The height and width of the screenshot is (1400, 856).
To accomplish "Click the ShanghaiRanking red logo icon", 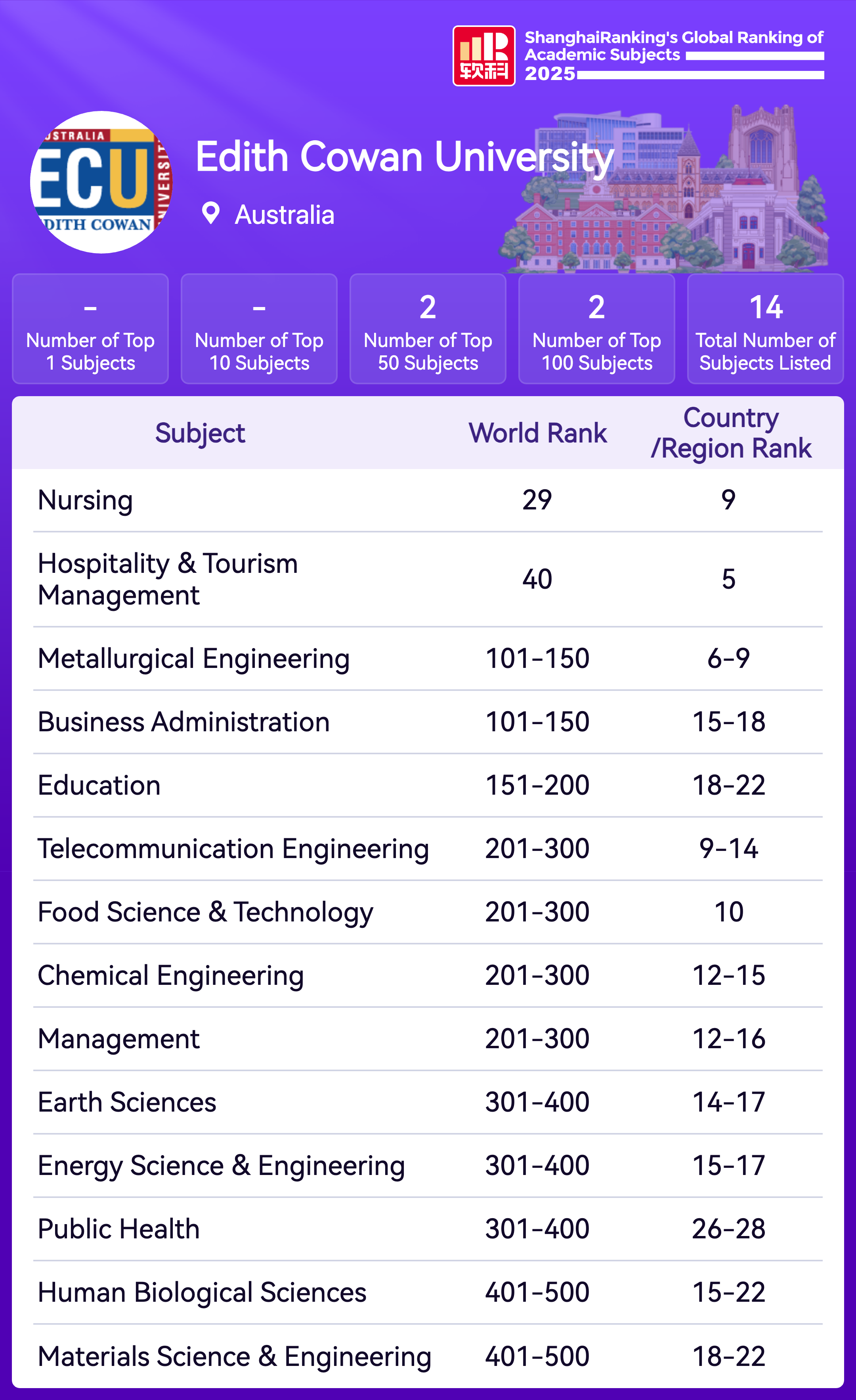I will coord(483,56).
